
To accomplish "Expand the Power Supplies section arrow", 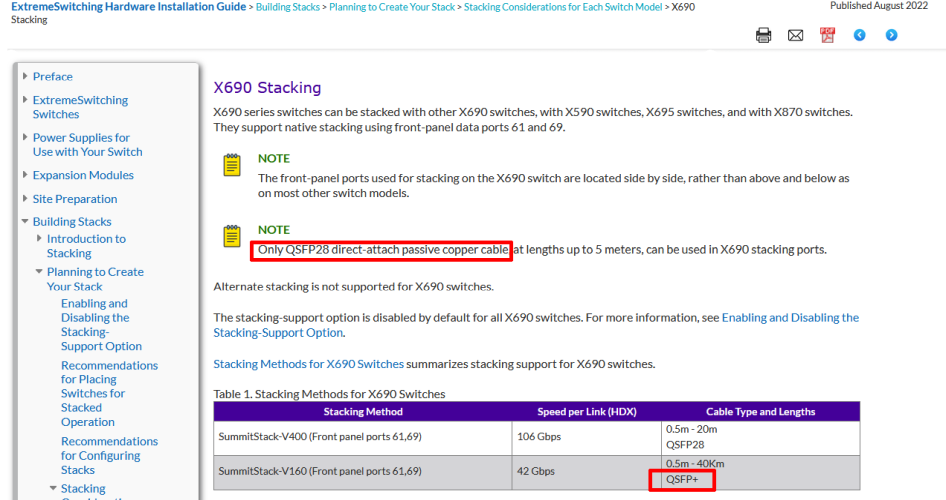I will [x=25, y=137].
